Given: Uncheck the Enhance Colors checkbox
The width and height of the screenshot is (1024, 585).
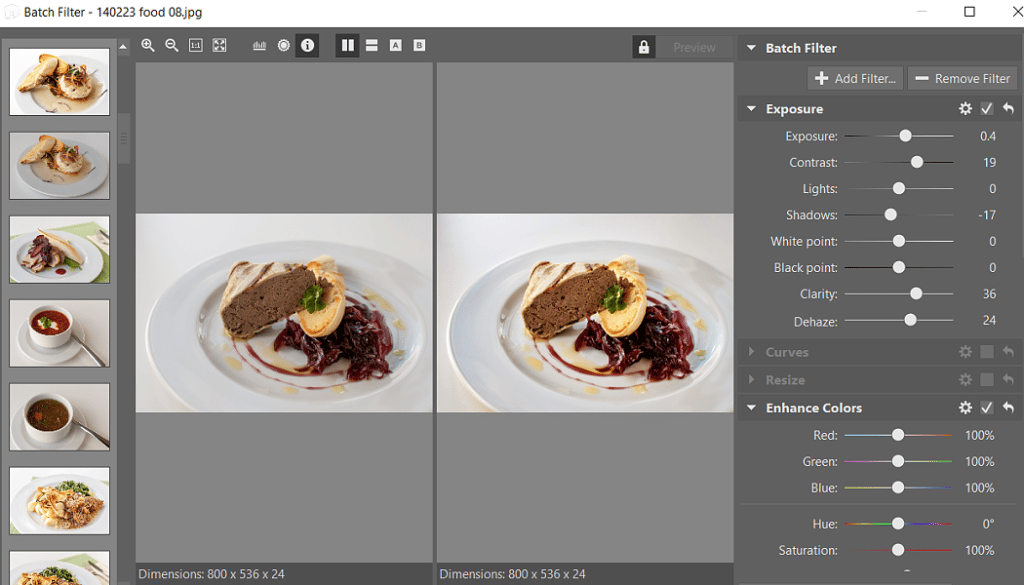Looking at the screenshot, I should (x=987, y=407).
